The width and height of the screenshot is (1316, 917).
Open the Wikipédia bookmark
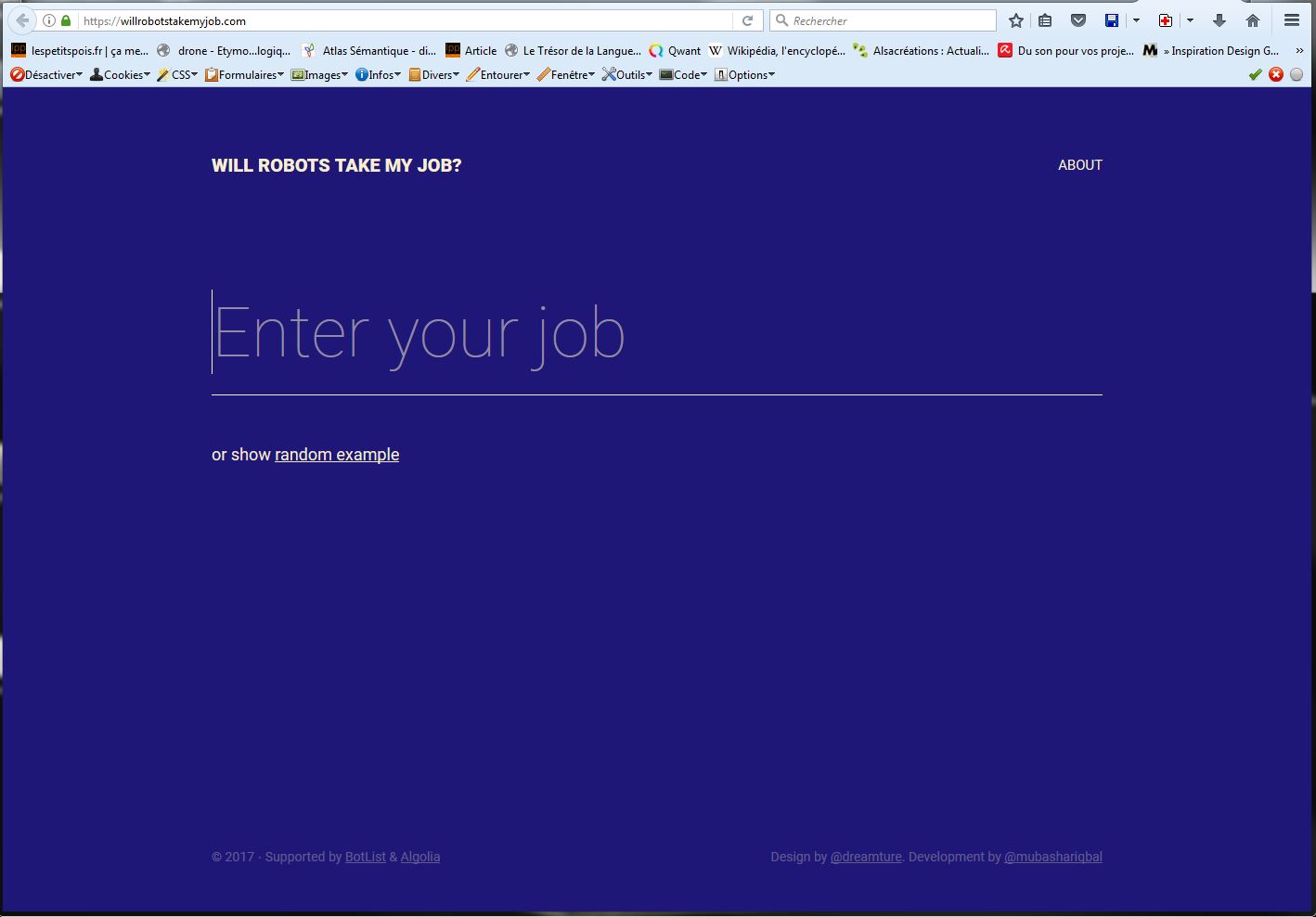[x=777, y=50]
